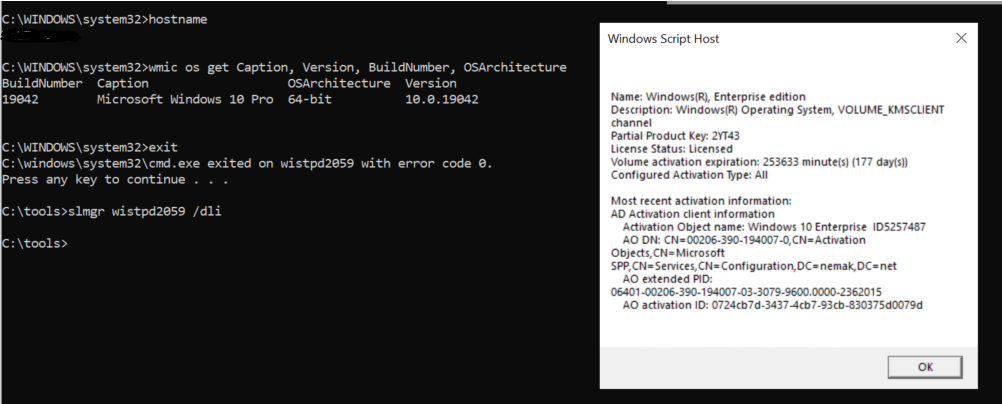This screenshot has height=404, width=1002.
Task: Click the Partial Product Key line
Action: (675, 135)
